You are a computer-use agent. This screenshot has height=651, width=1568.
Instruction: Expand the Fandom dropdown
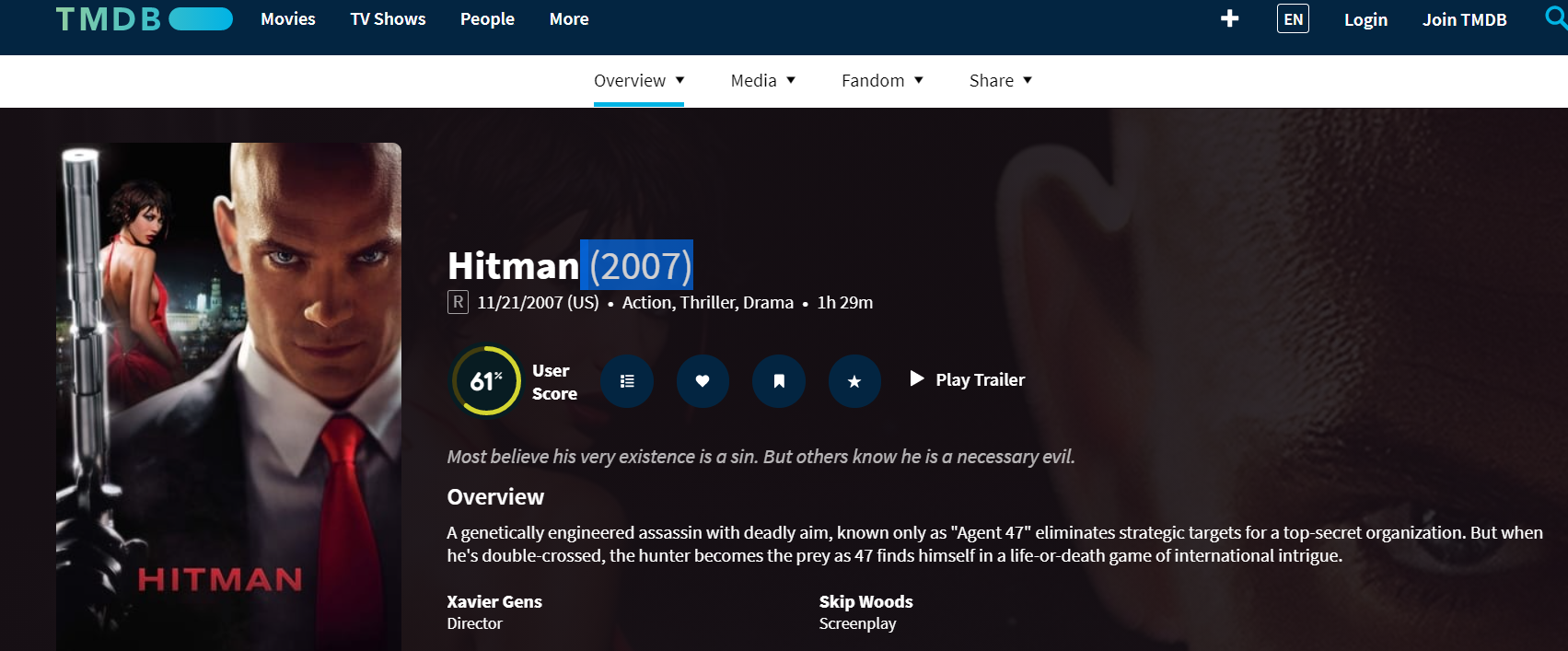882,80
